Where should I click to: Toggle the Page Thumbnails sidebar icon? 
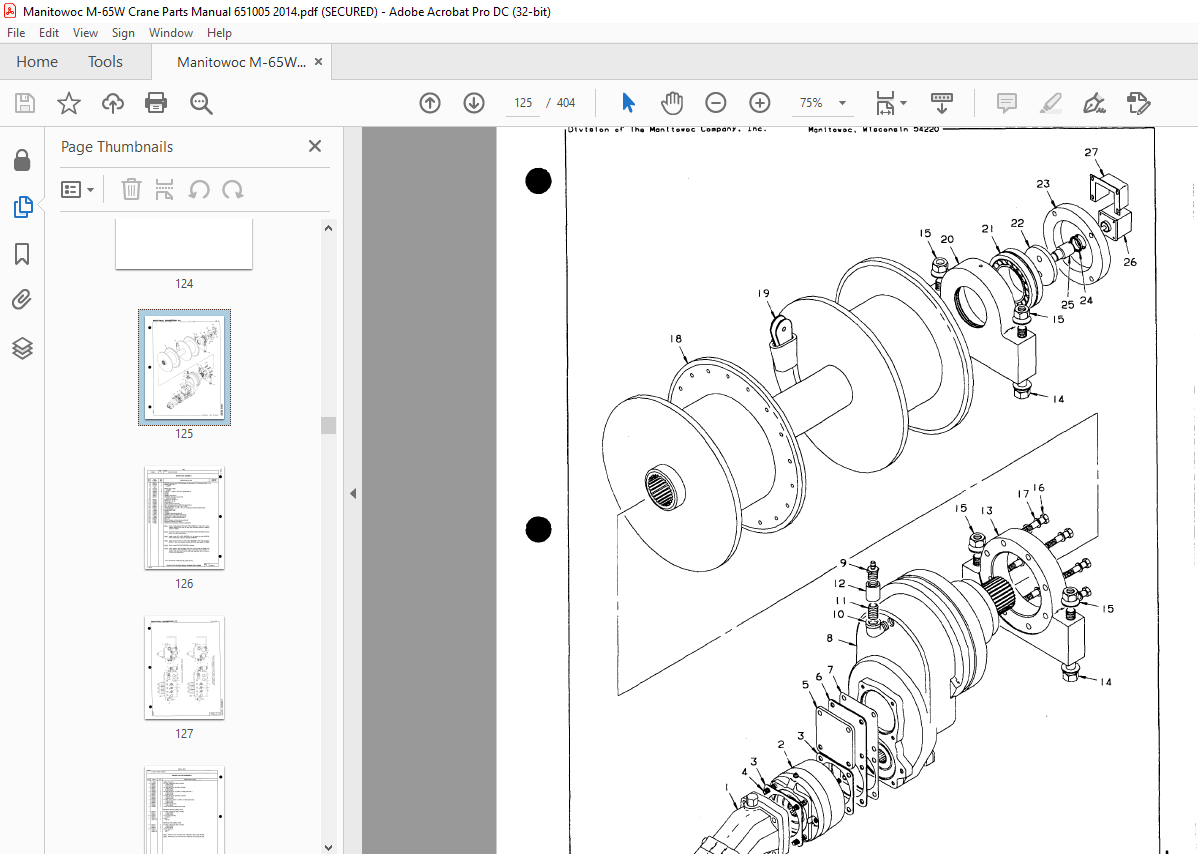[x=22, y=207]
